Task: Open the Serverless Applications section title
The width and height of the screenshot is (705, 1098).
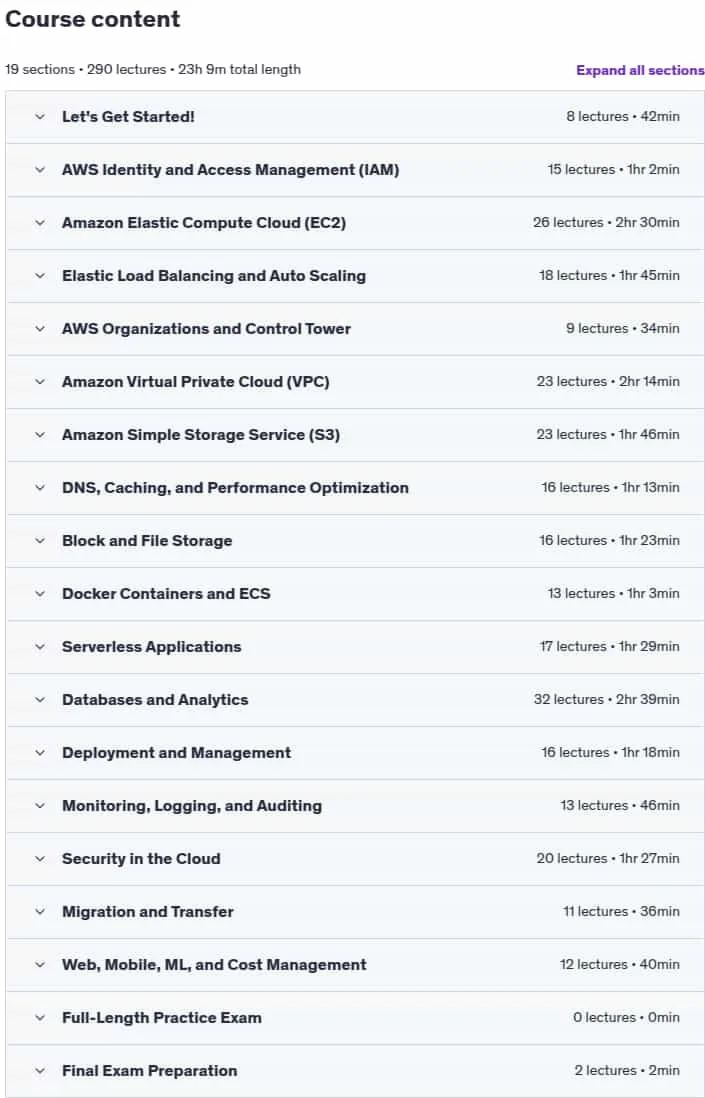Action: [152, 646]
